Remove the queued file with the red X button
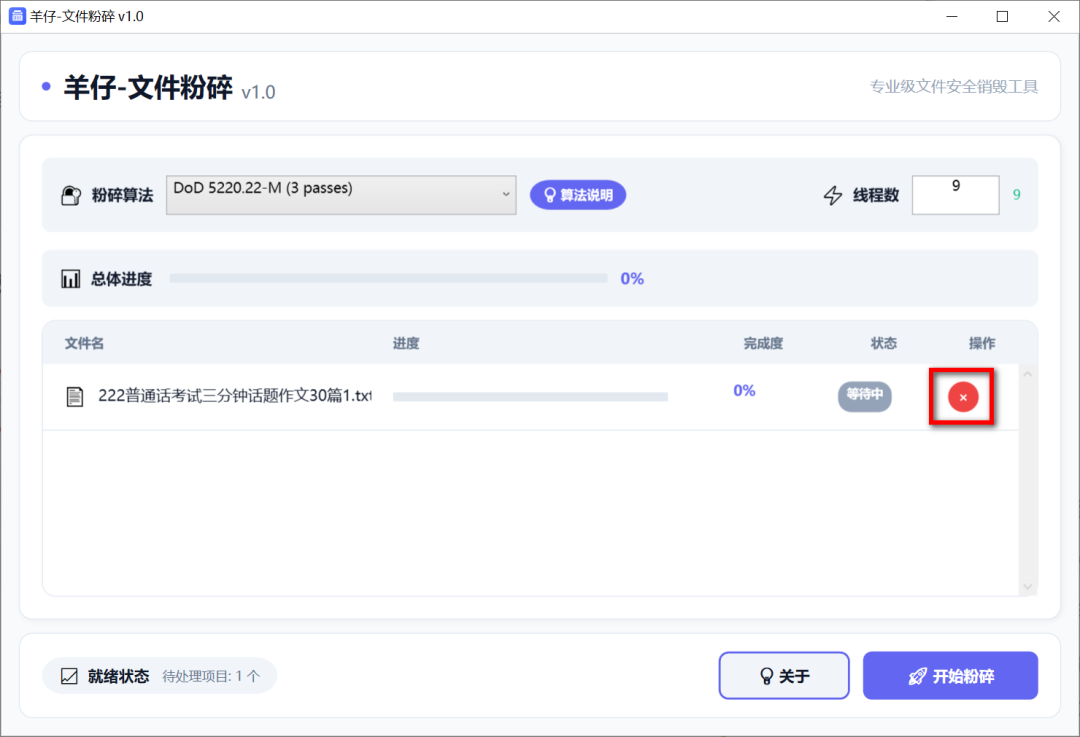 tap(962, 397)
